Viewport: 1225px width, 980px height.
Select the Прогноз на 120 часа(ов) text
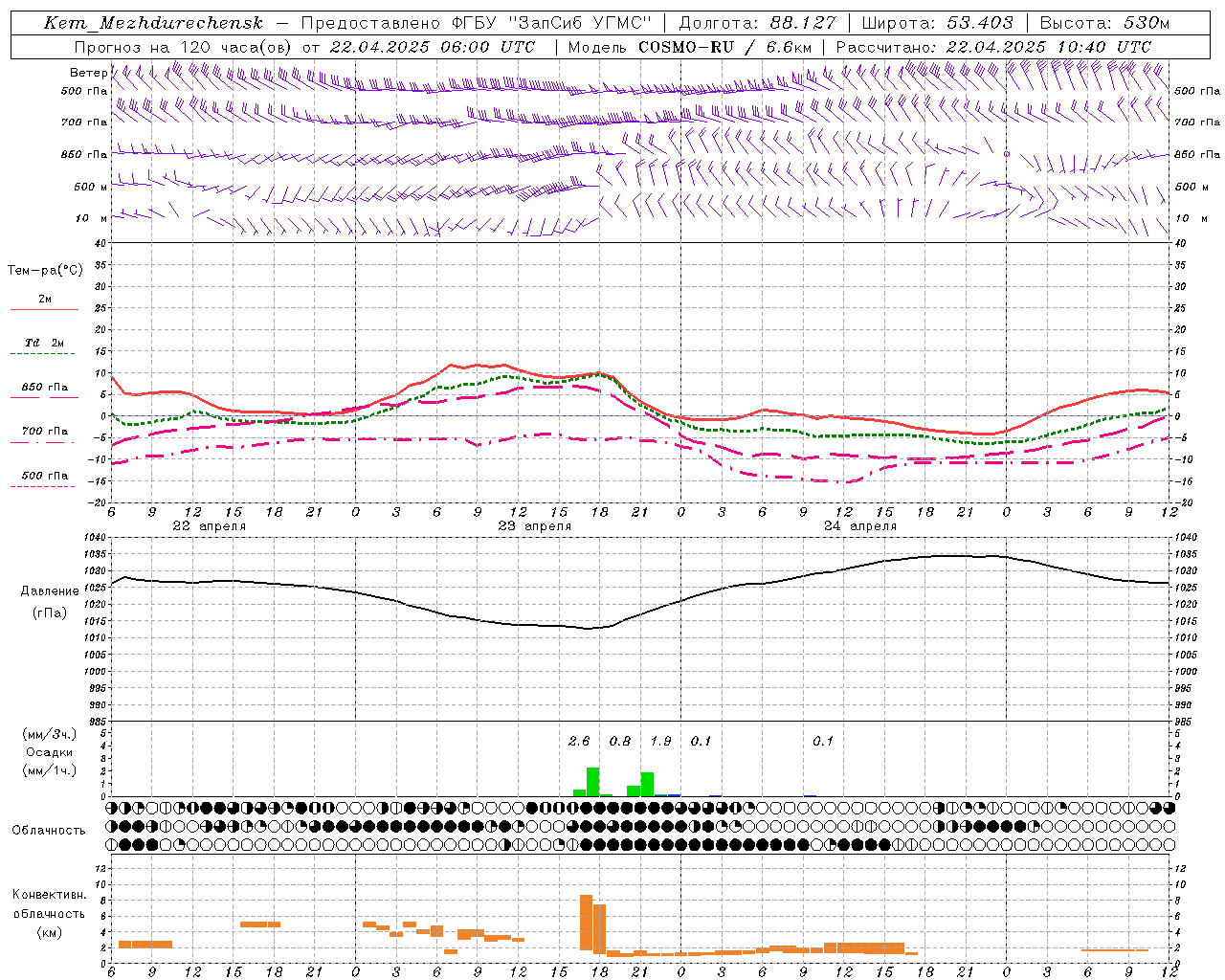point(183,47)
